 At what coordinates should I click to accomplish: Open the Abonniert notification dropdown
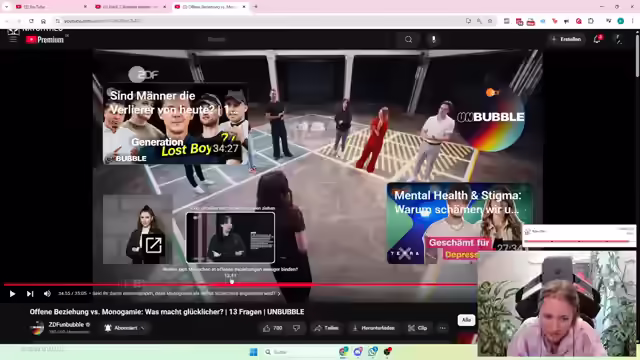(x=124, y=328)
